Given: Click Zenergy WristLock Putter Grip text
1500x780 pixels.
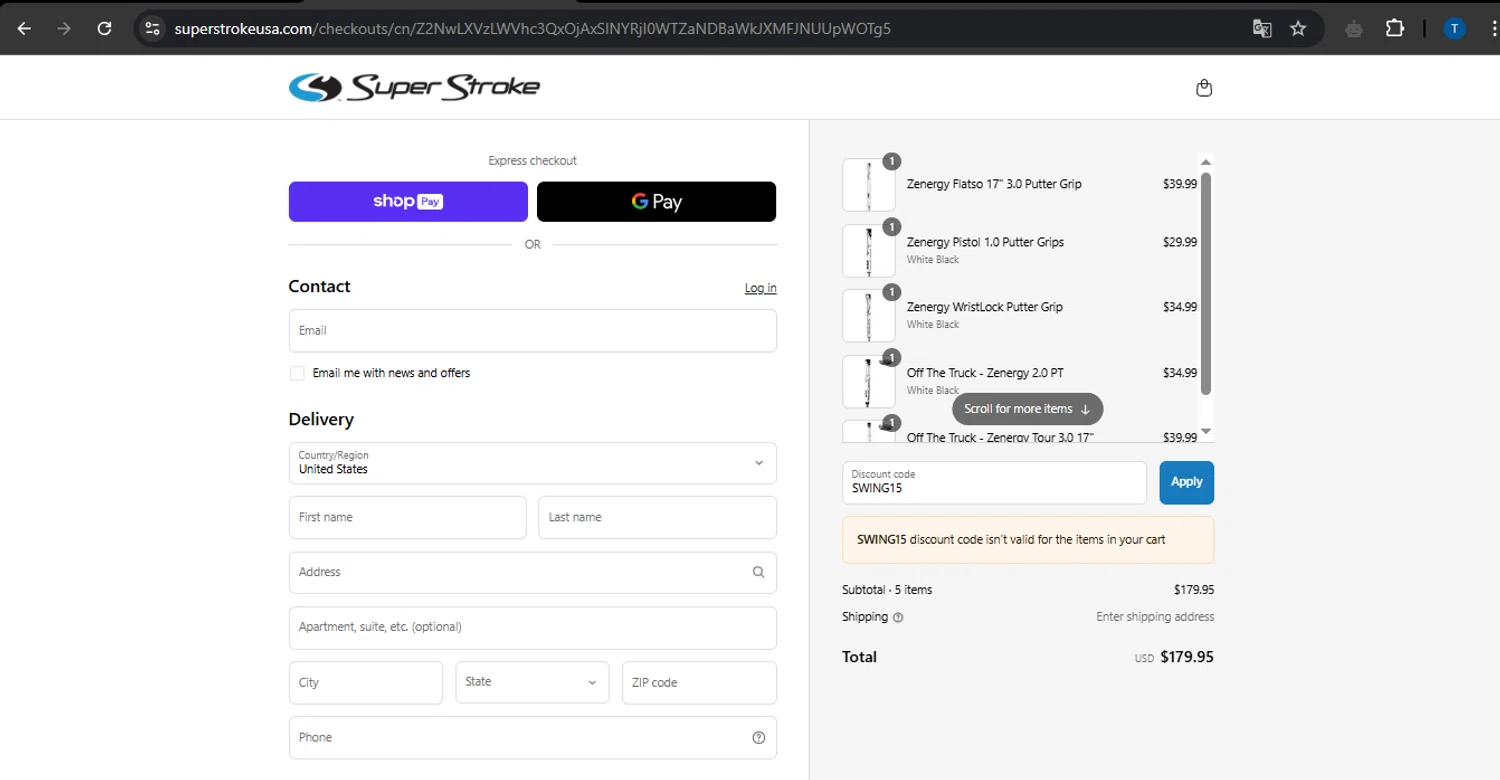Looking at the screenshot, I should click(985, 307).
